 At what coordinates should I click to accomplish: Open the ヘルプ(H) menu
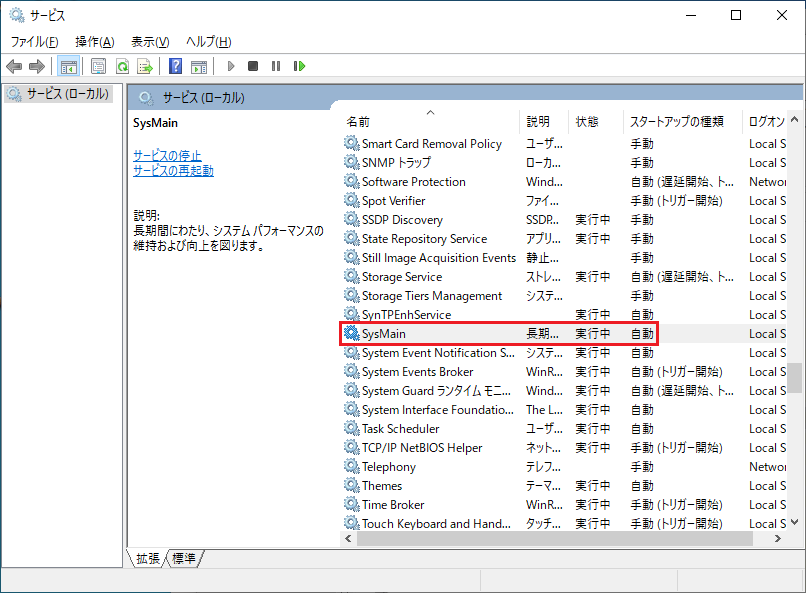pyautogui.click(x=209, y=42)
